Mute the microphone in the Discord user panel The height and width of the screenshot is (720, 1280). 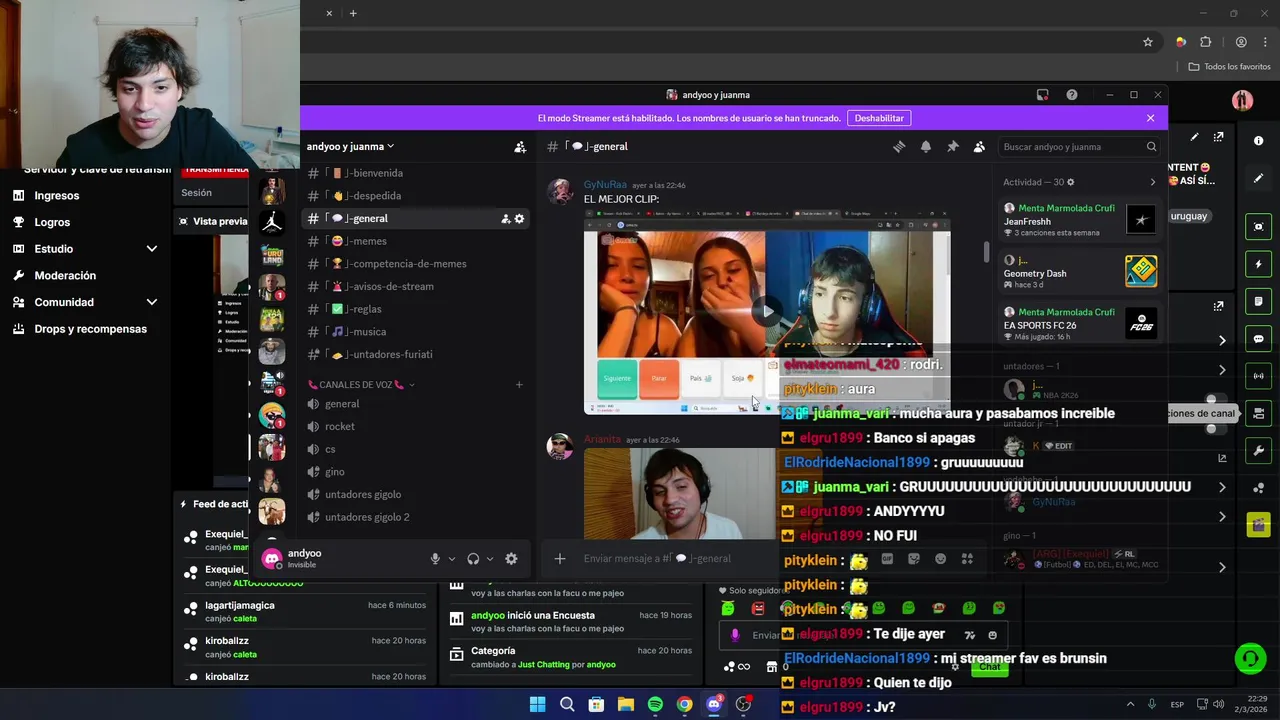pos(435,559)
